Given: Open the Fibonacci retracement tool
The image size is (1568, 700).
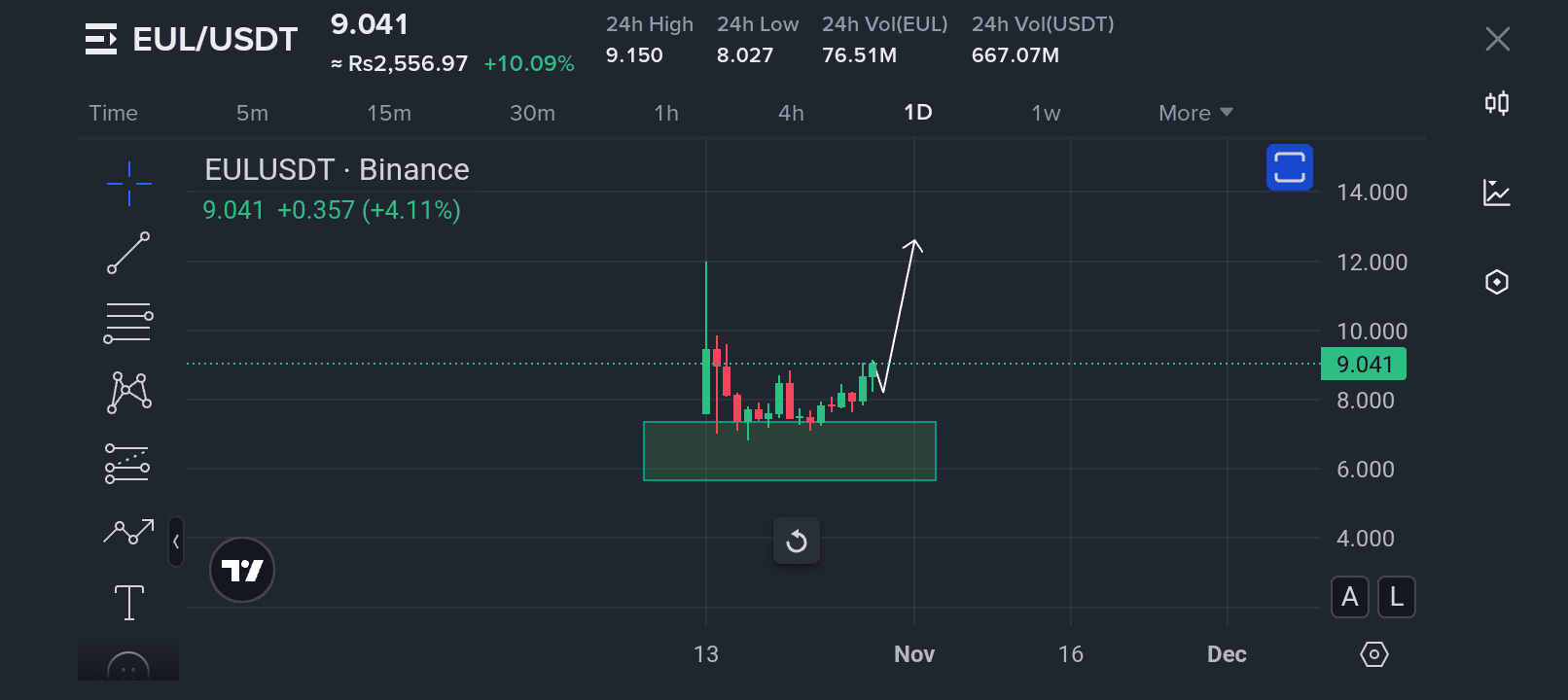Looking at the screenshot, I should coord(128,324).
